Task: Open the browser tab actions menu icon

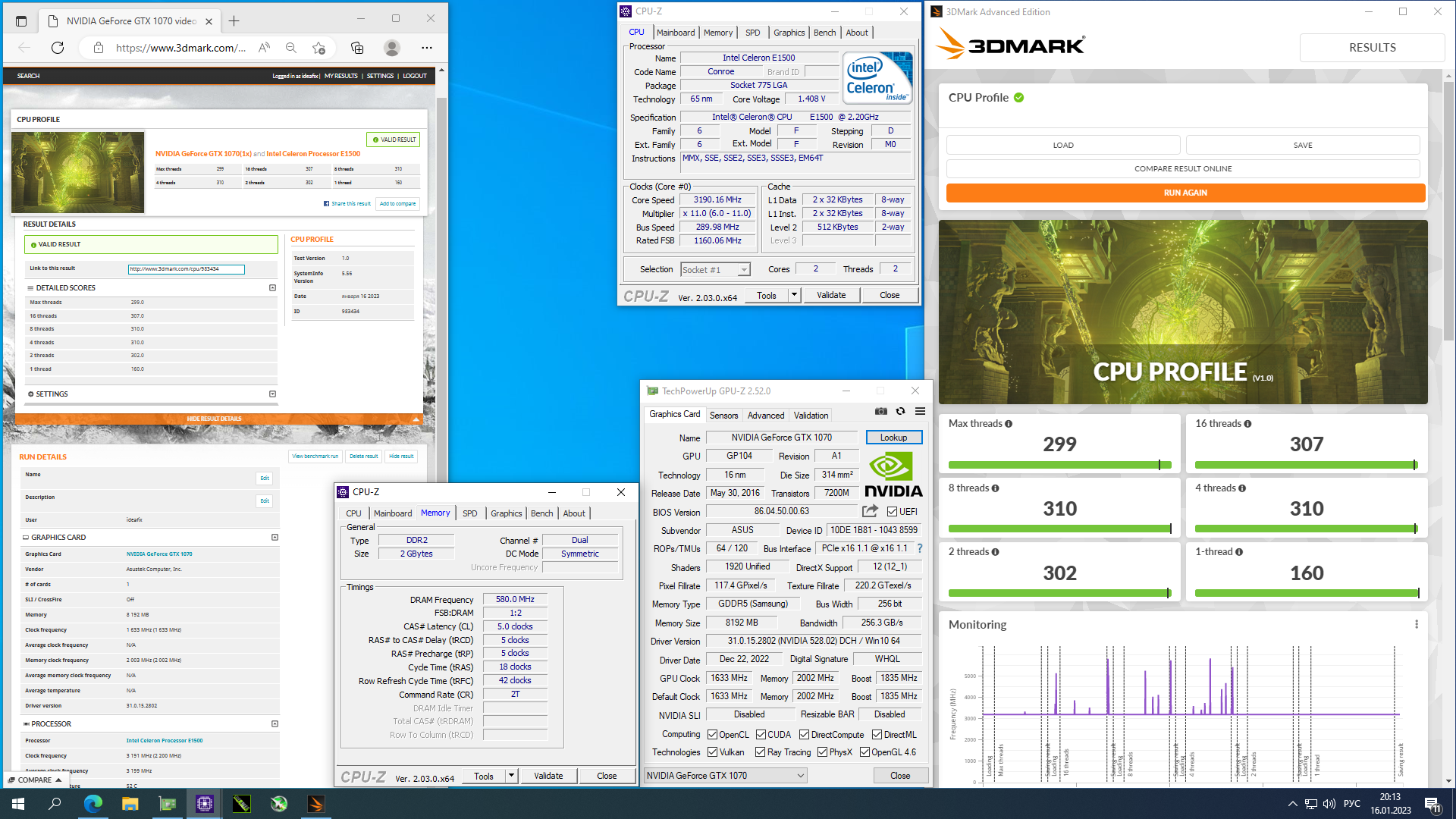Action: pos(21,21)
